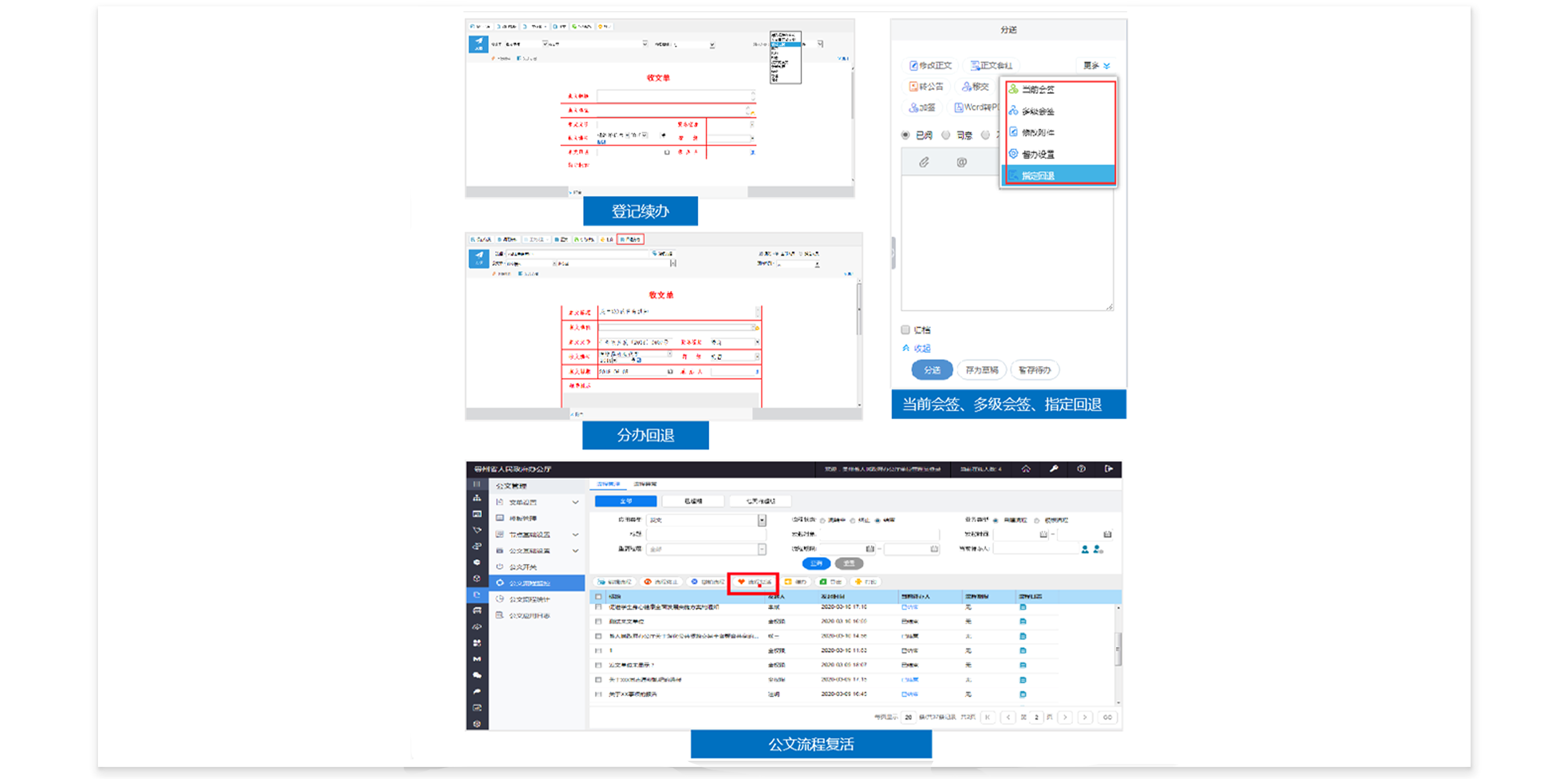1568x779 pixels.
Task: Expand the 更多 dropdown
Action: [1096, 65]
